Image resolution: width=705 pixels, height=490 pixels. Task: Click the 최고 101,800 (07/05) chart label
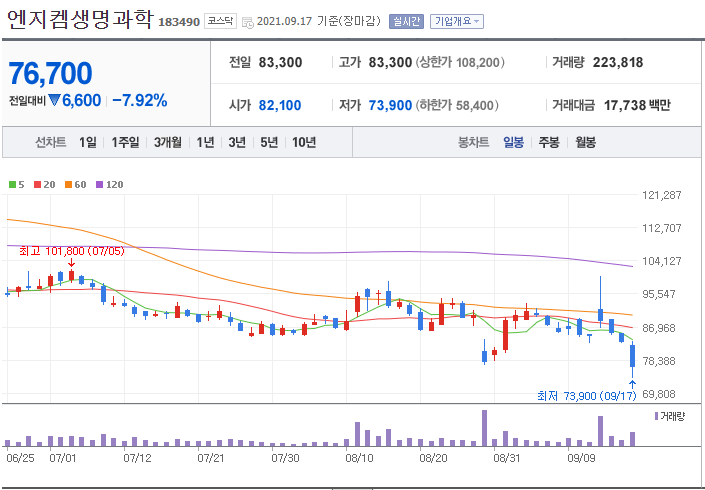point(71,251)
